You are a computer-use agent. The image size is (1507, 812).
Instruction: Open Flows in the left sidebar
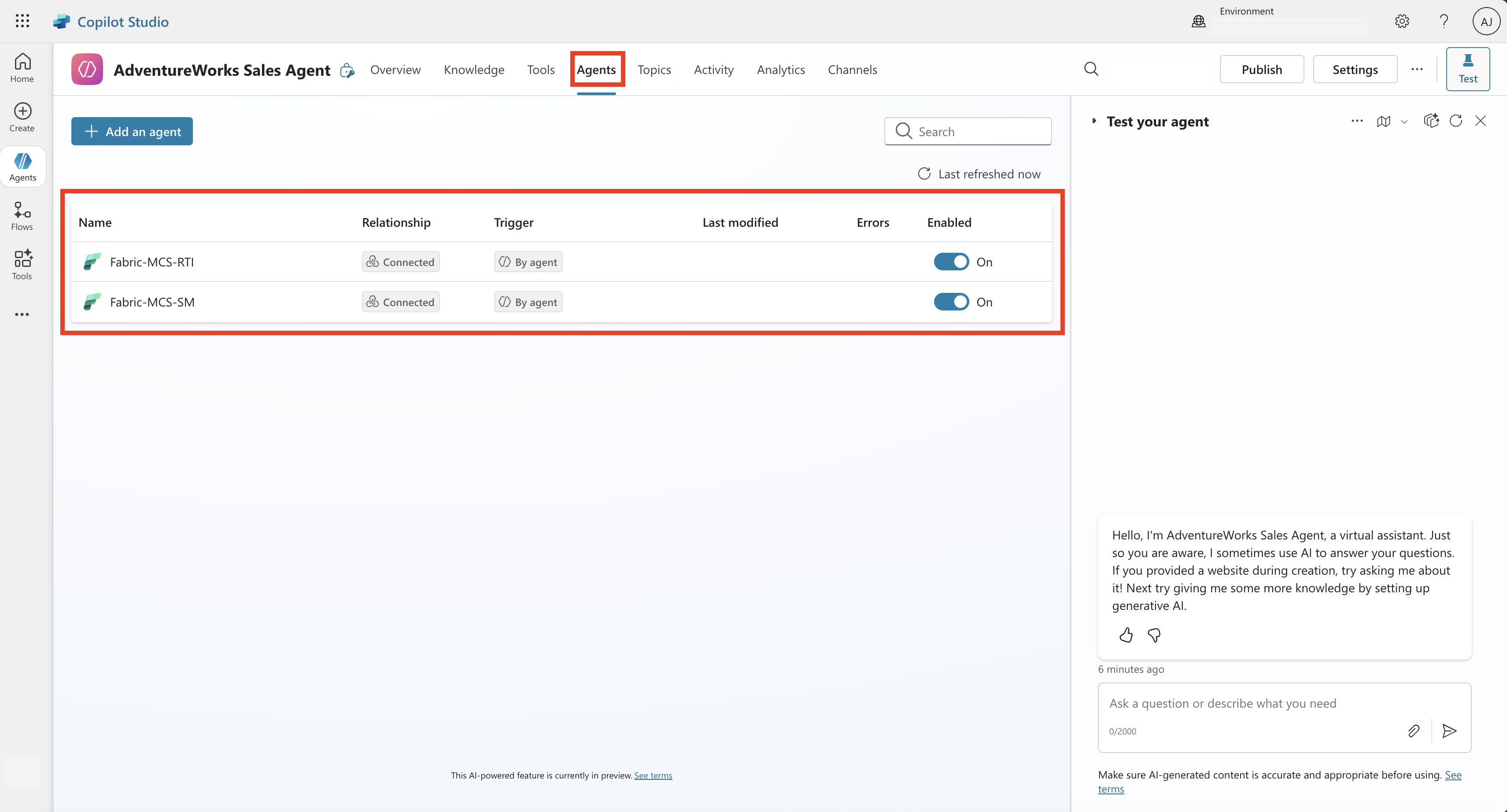[x=22, y=216]
